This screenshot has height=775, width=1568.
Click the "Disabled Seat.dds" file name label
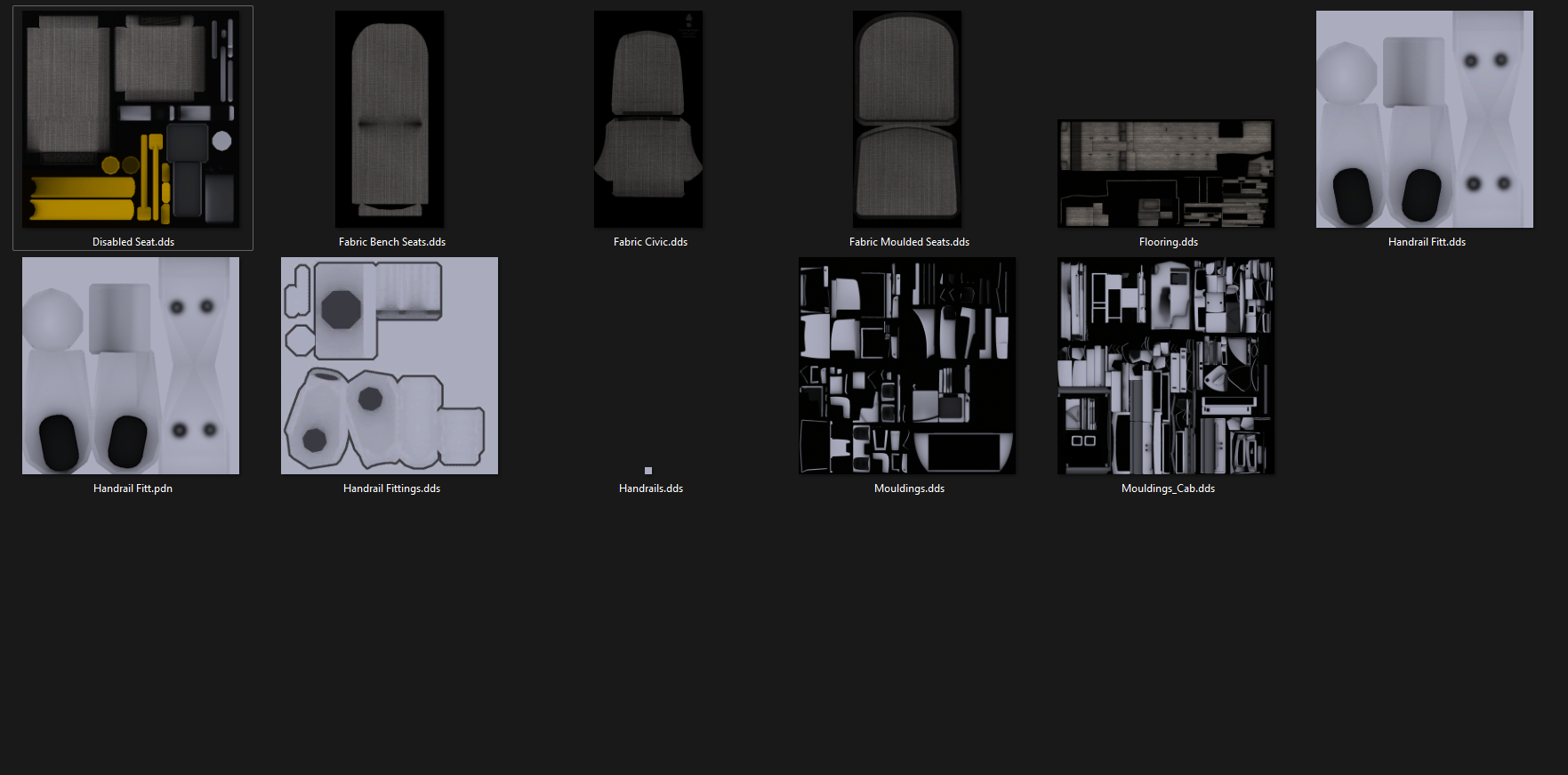pos(133,242)
